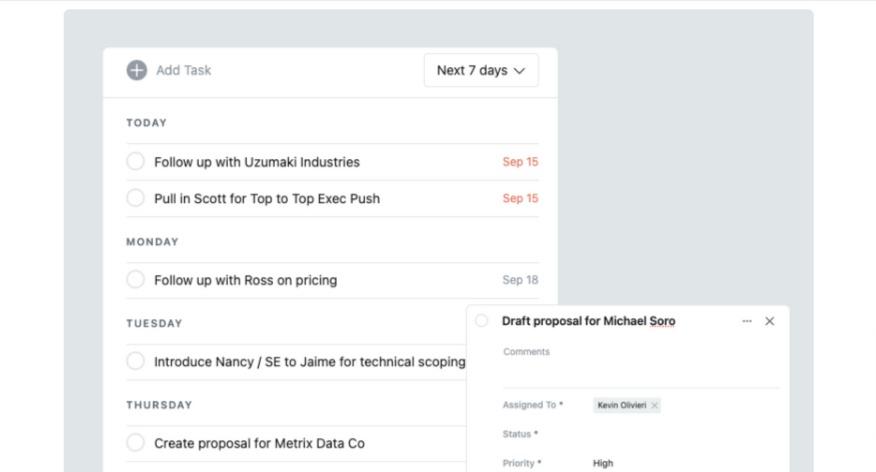This screenshot has width=876, height=472.
Task: Check off Pull in Scott task
Action: click(x=136, y=198)
